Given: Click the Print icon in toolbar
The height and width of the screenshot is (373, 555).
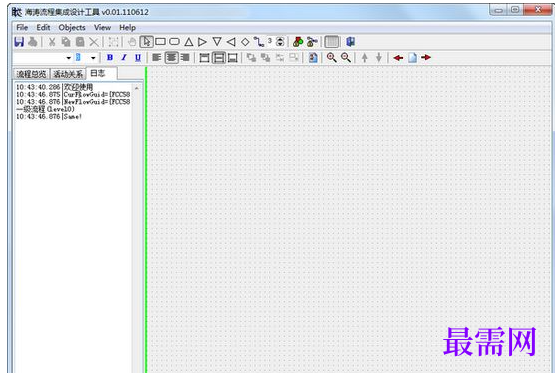Looking at the screenshot, I should [33, 42].
